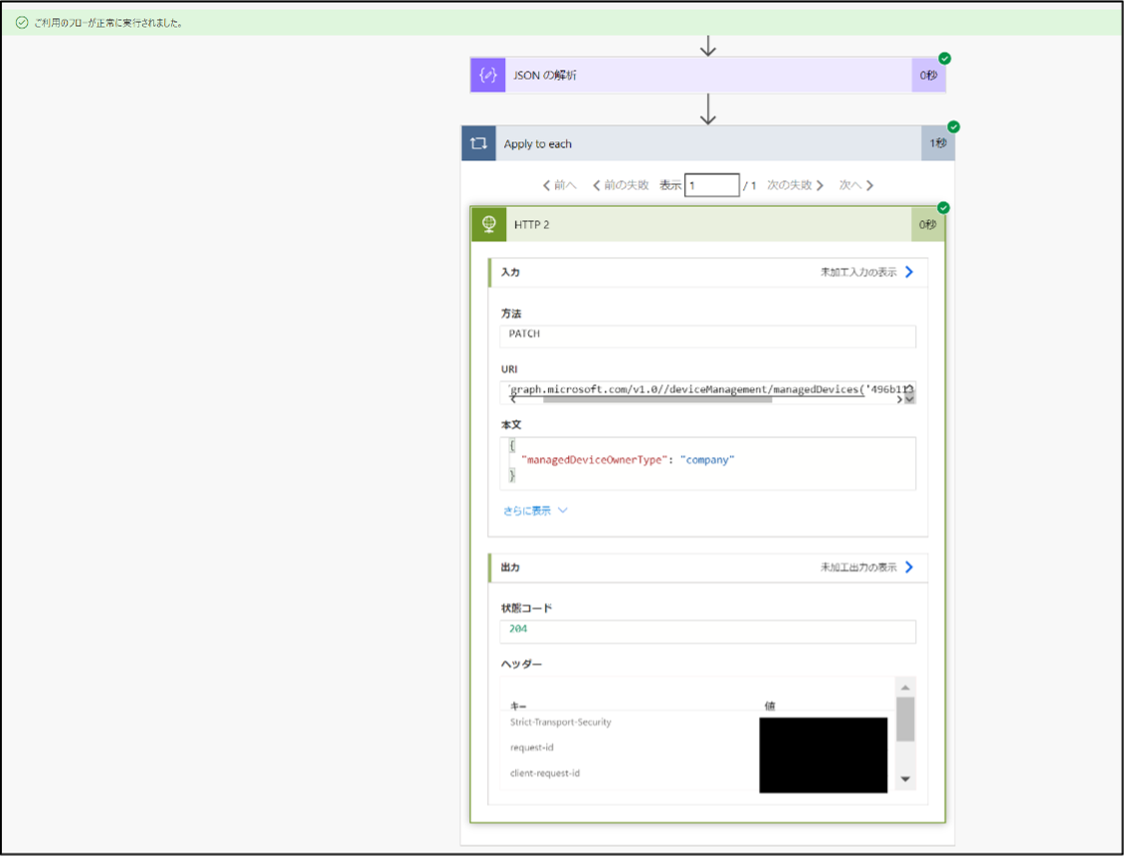Click the PATCH method field
Viewport: 1124px width, 856px height.
708,336
